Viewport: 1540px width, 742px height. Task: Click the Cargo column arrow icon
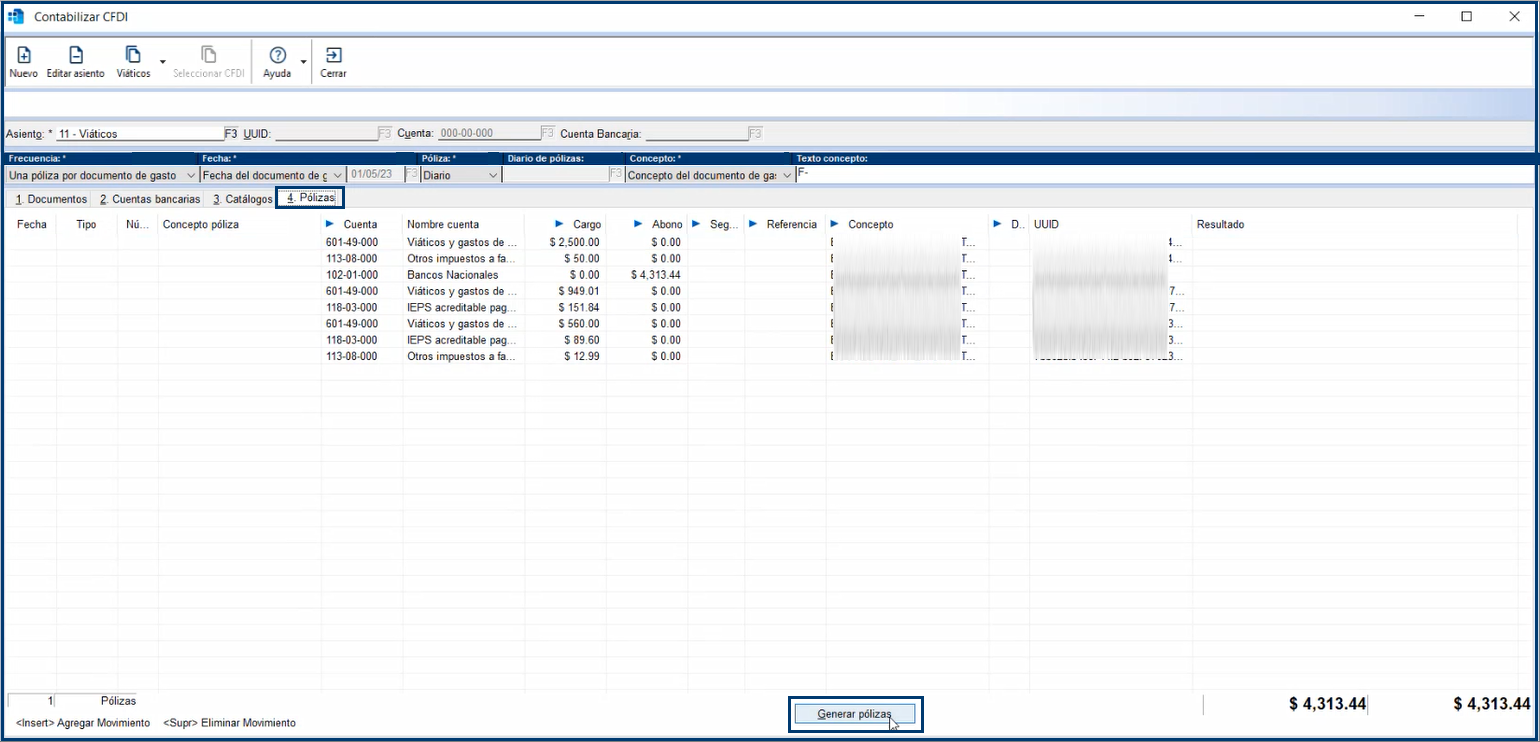(557, 225)
